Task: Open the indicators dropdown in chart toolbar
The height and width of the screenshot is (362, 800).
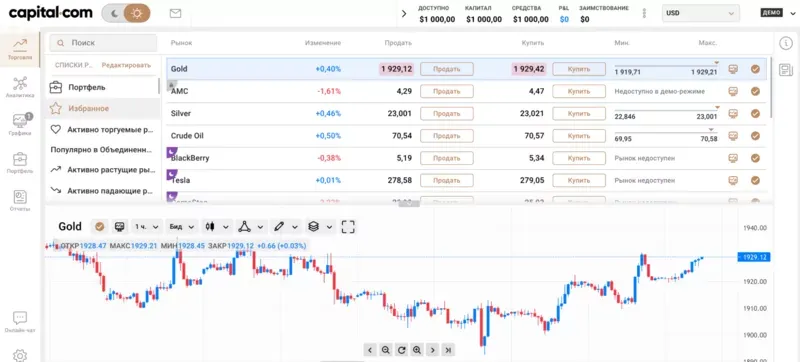Action: pos(252,226)
